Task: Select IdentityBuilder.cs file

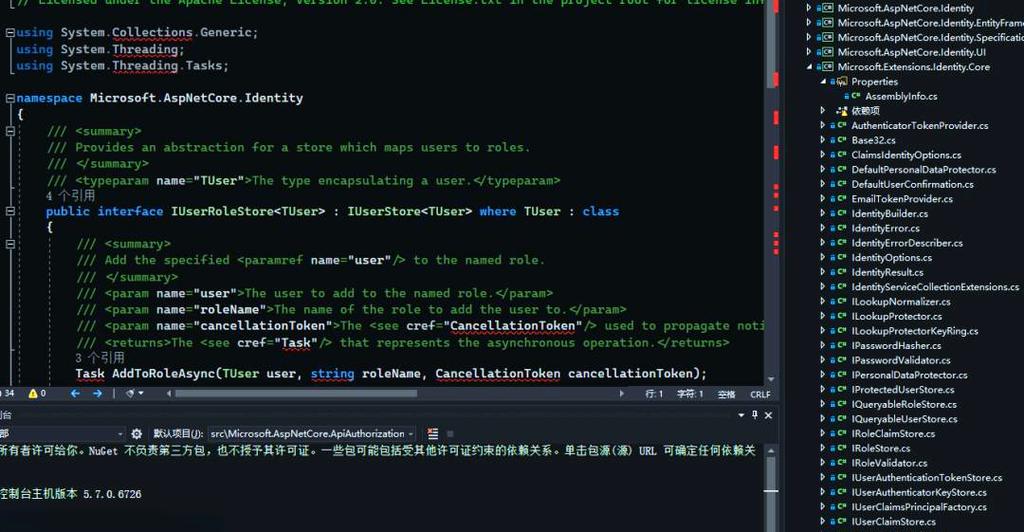Action: tap(889, 213)
